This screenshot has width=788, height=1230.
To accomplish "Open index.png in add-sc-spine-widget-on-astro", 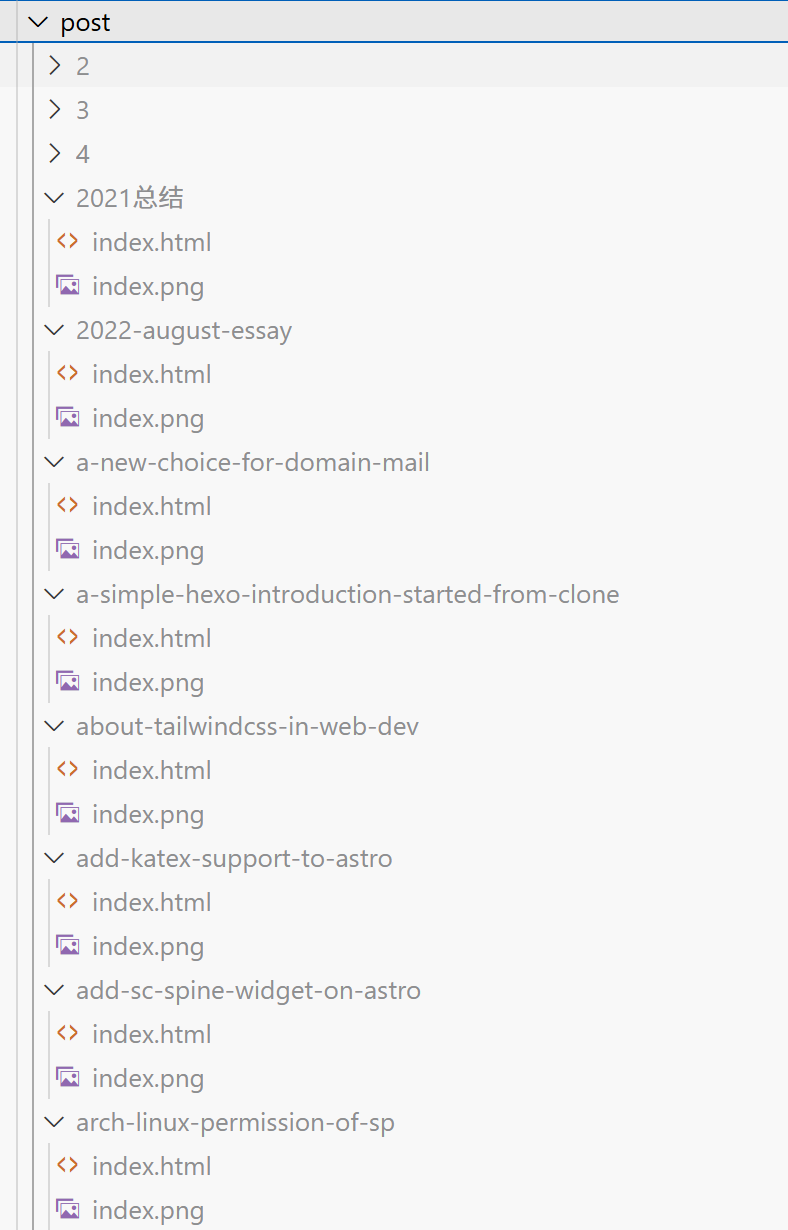I will click(x=148, y=1078).
